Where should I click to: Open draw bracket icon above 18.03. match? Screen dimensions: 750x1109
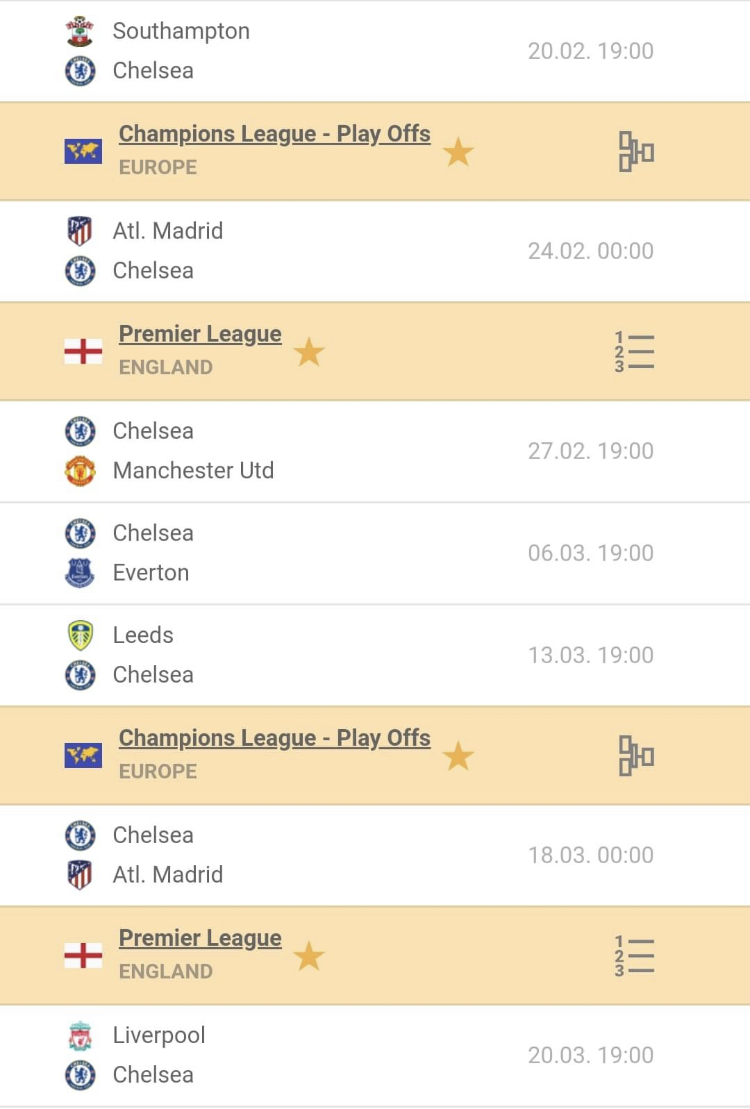(636, 756)
